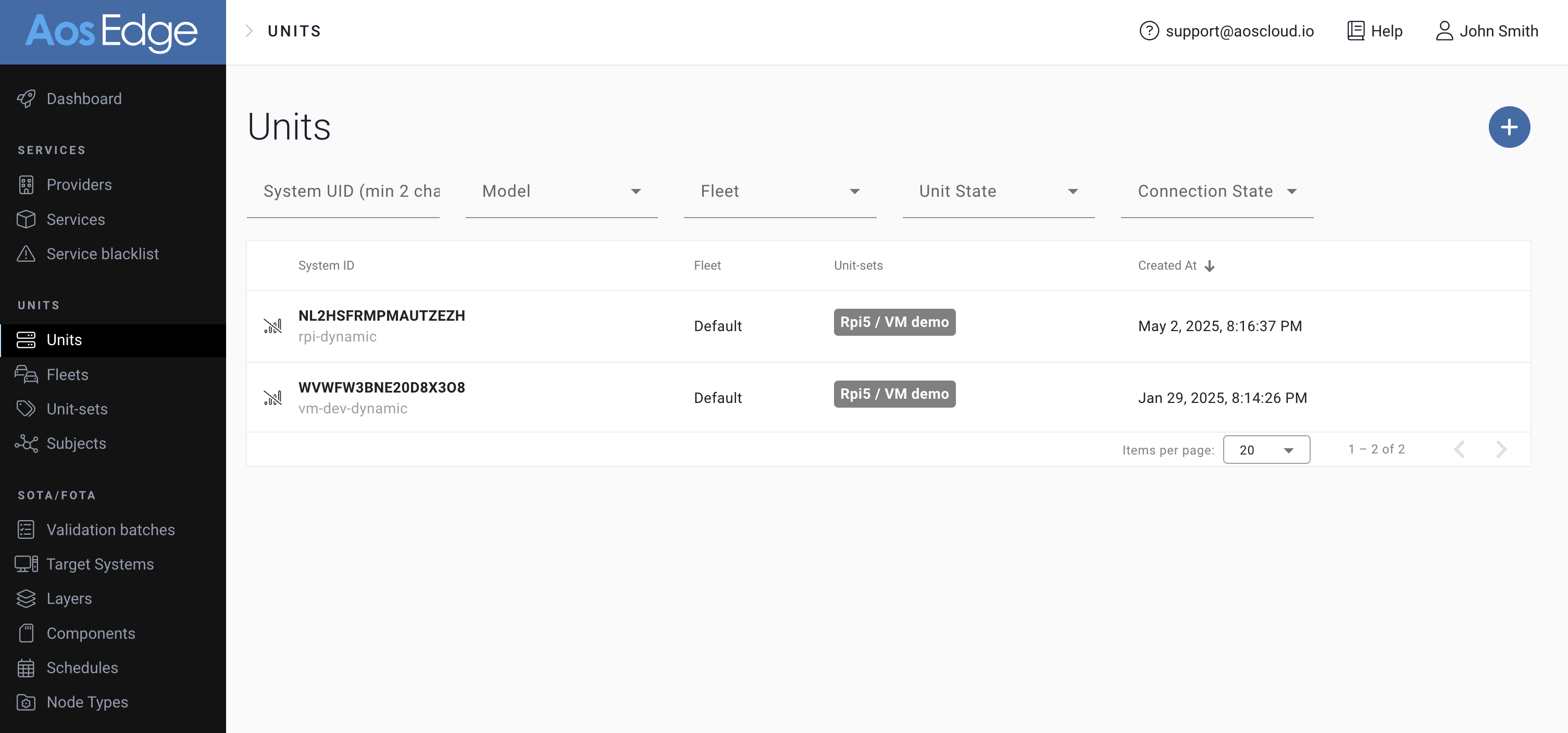Sort by Created At column header
This screenshot has height=733, width=1568.
(1167, 266)
